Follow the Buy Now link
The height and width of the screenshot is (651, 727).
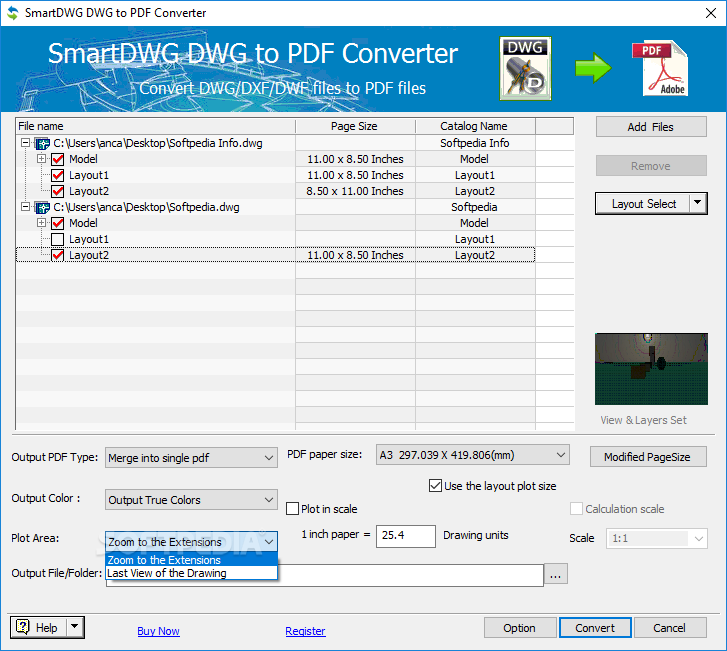[159, 631]
